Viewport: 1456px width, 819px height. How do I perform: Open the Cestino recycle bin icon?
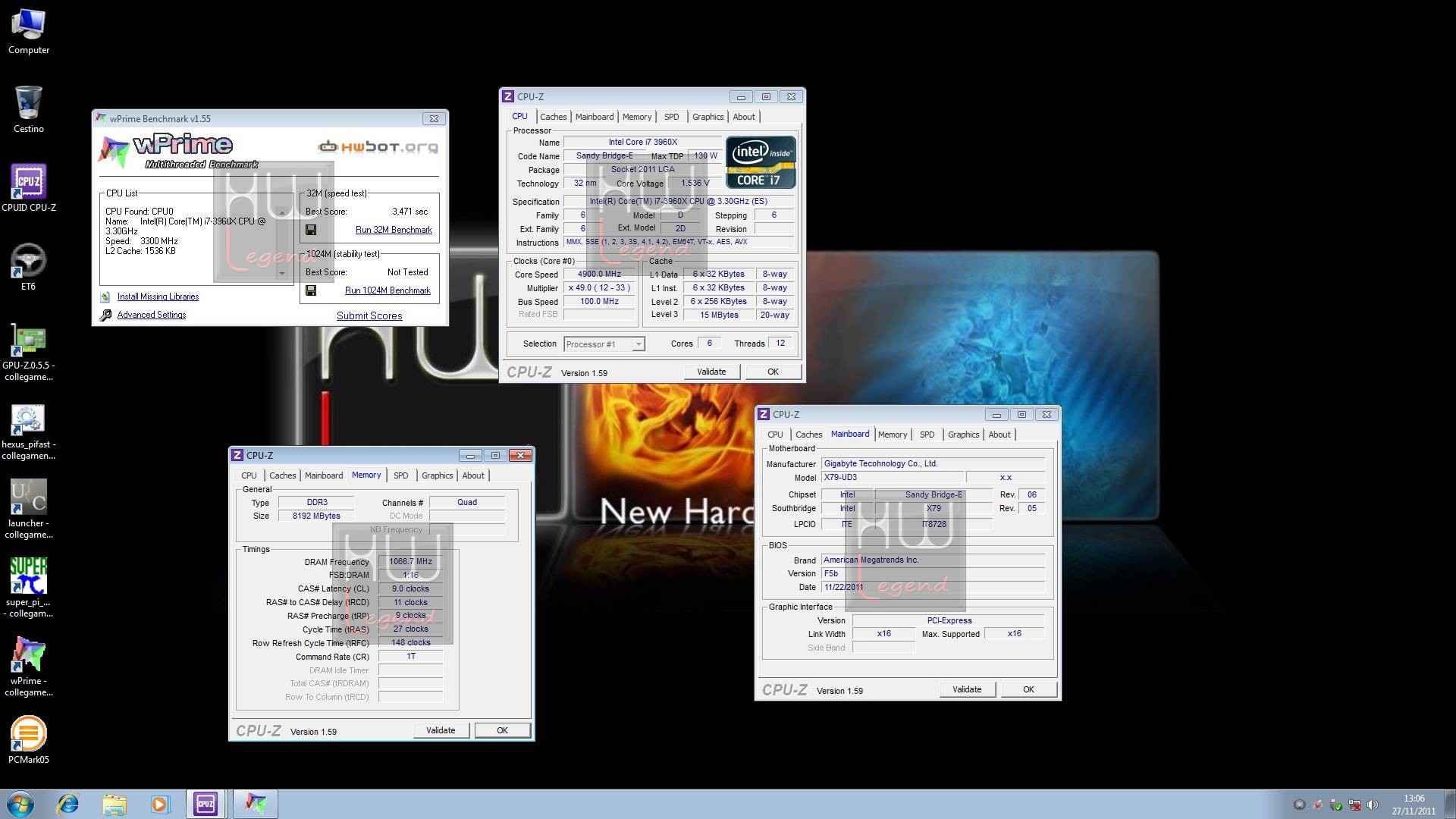click(x=29, y=111)
